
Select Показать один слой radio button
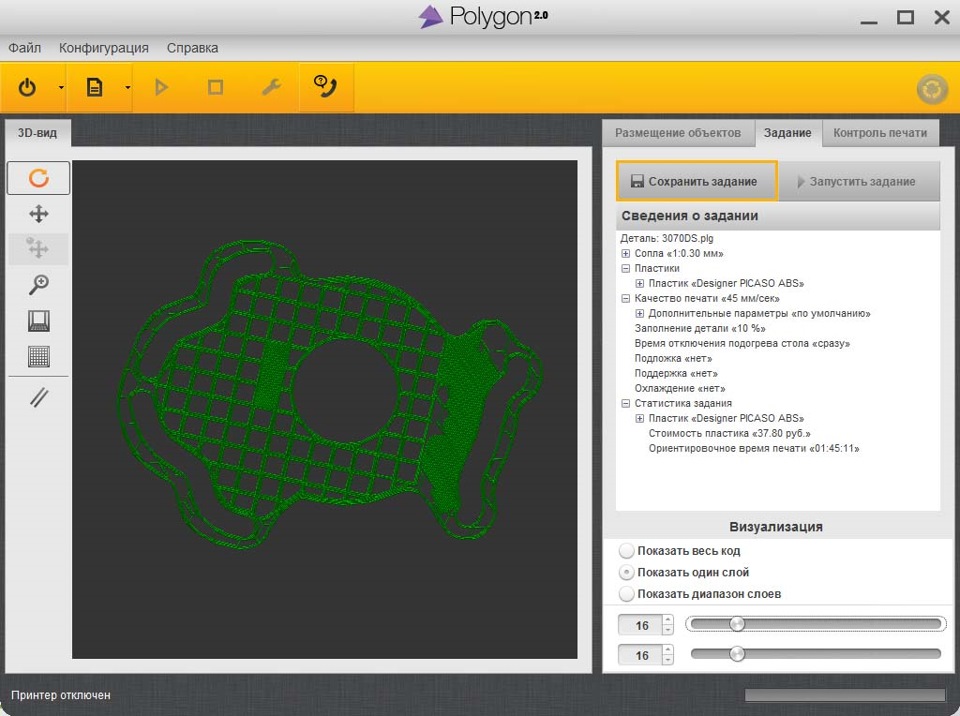pos(626,572)
